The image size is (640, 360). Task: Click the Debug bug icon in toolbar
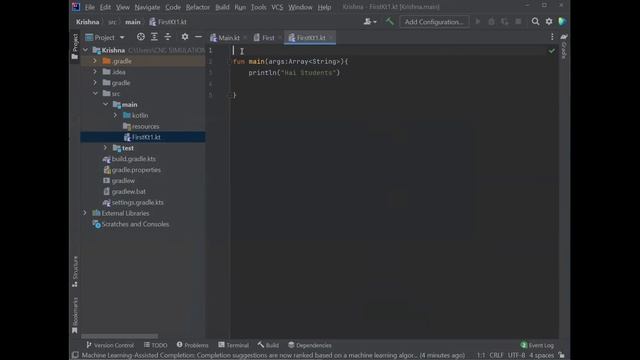491,21
